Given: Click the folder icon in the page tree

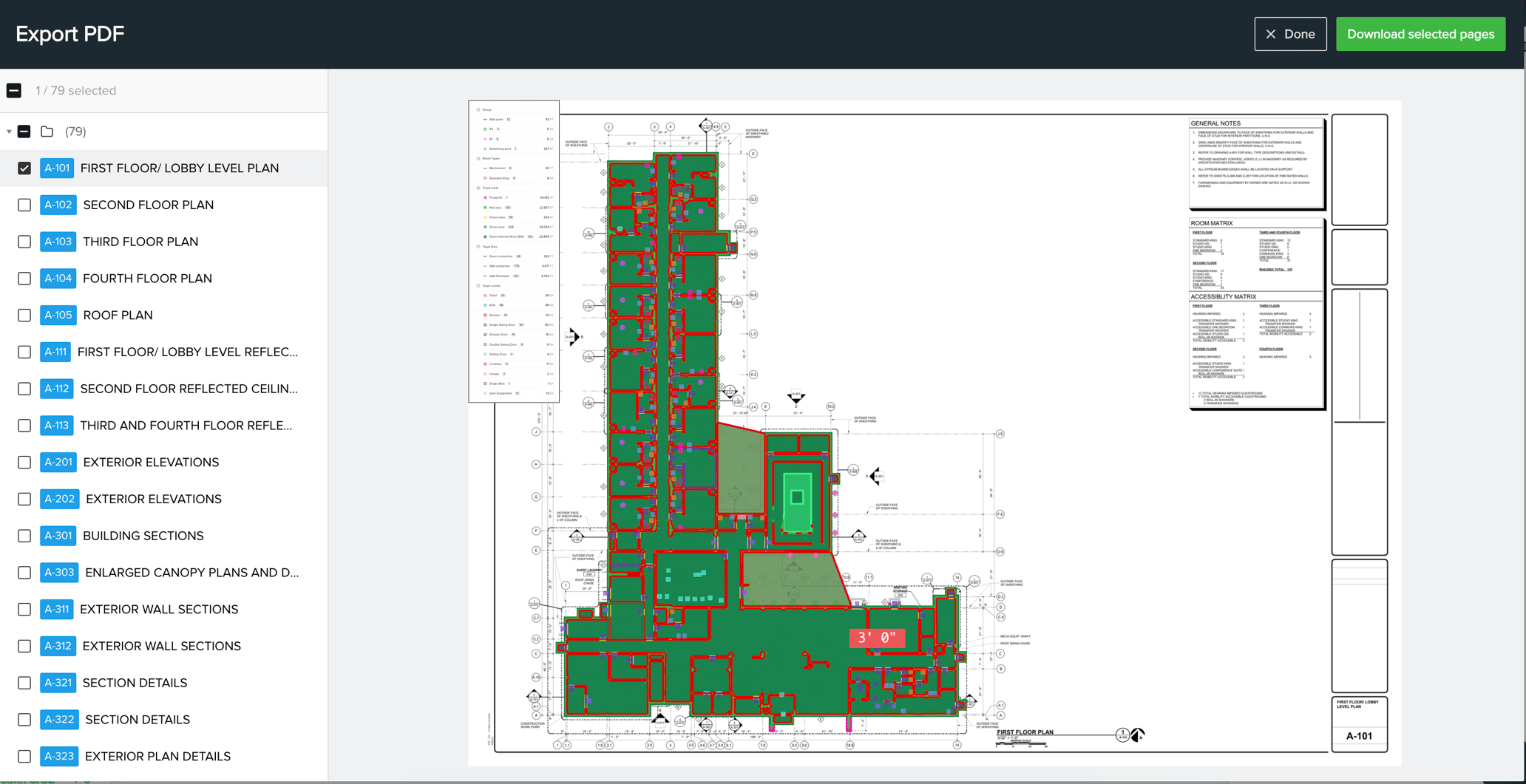Looking at the screenshot, I should point(47,132).
